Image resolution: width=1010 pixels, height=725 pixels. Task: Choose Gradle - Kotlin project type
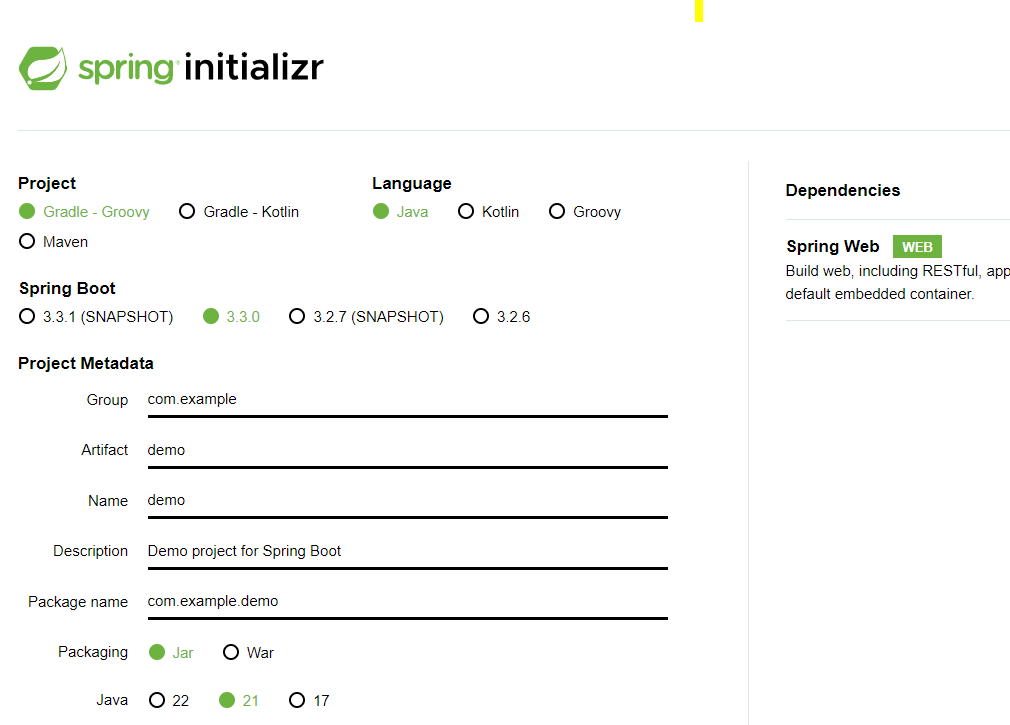187,211
